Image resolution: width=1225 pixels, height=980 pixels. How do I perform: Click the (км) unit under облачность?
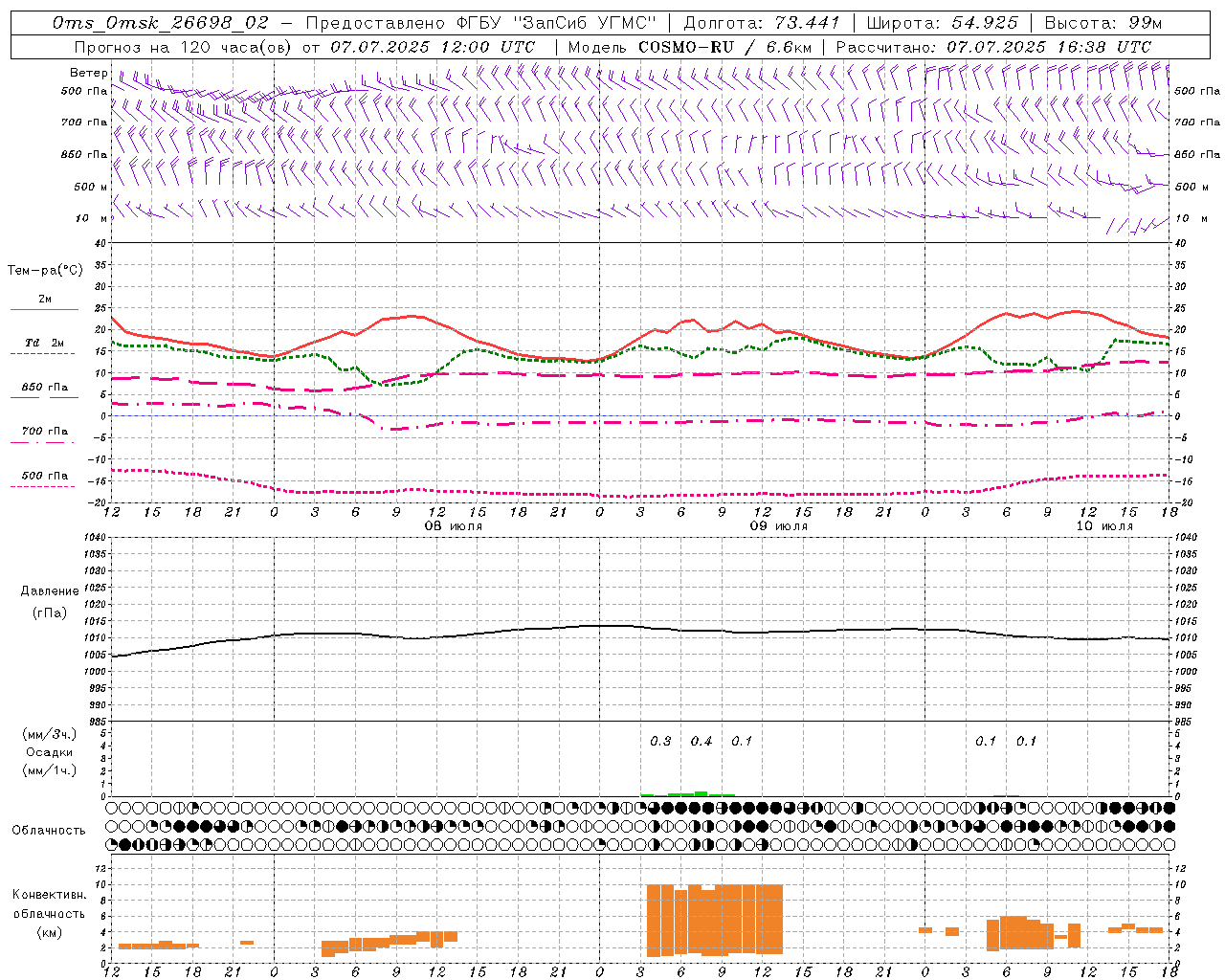tap(49, 932)
